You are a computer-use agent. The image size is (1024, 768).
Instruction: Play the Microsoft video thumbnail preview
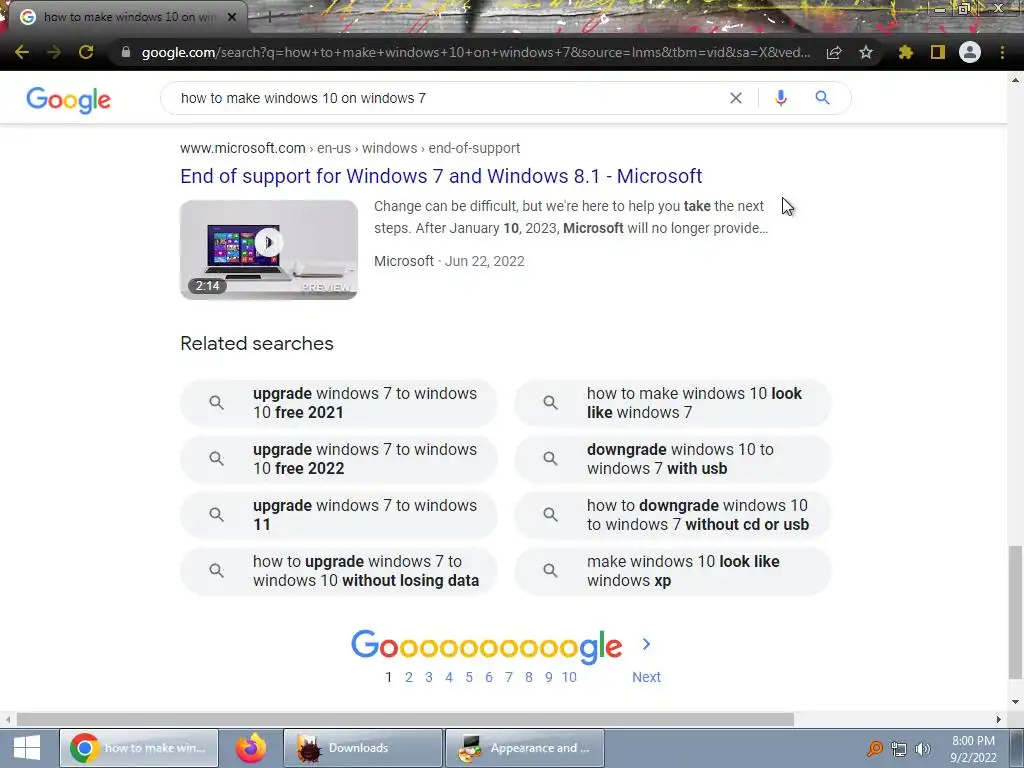point(268,249)
